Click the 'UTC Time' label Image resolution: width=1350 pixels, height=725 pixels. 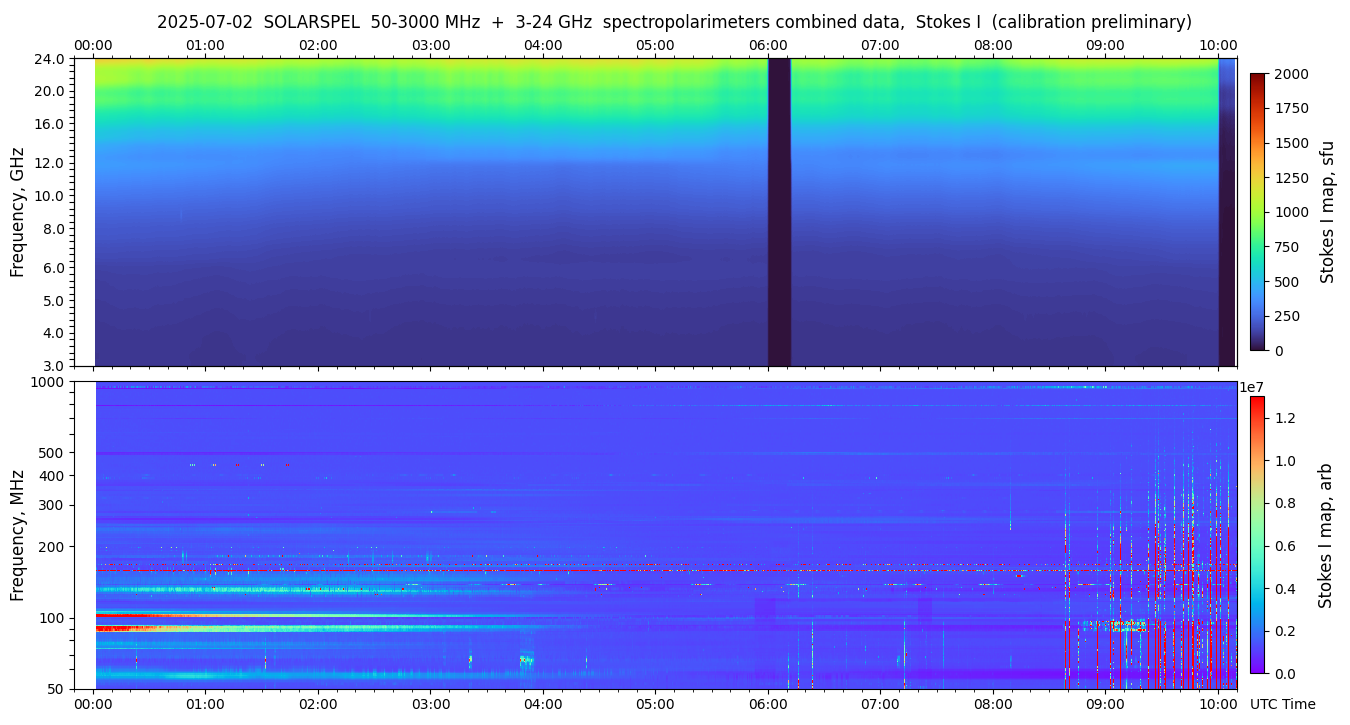click(1282, 704)
